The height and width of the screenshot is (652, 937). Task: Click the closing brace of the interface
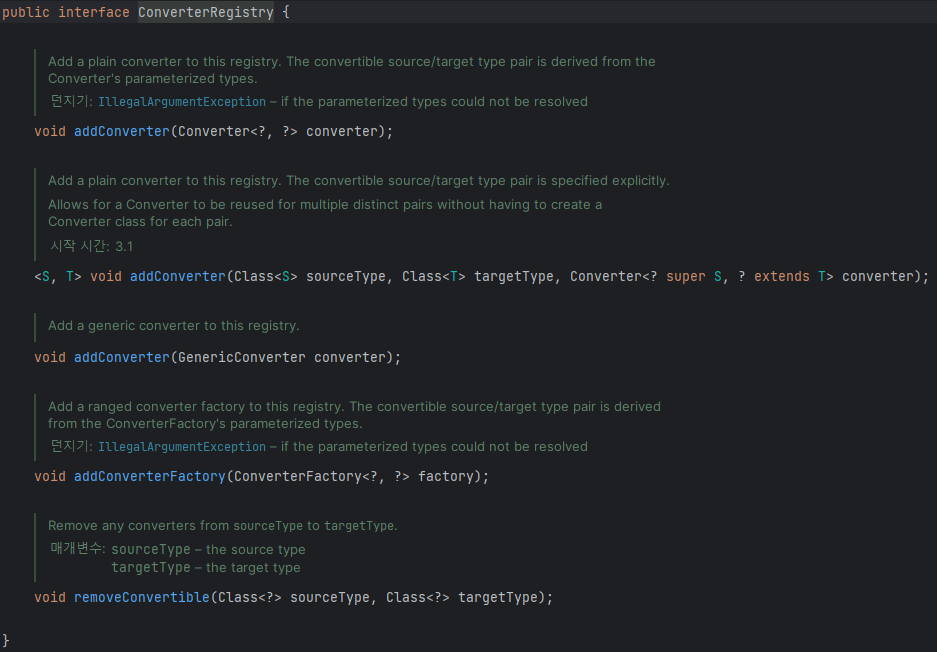(x=6, y=641)
